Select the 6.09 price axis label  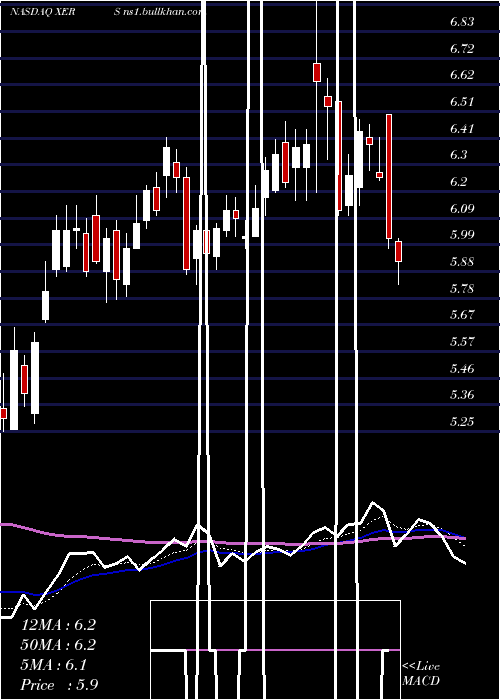pyautogui.click(x=462, y=208)
